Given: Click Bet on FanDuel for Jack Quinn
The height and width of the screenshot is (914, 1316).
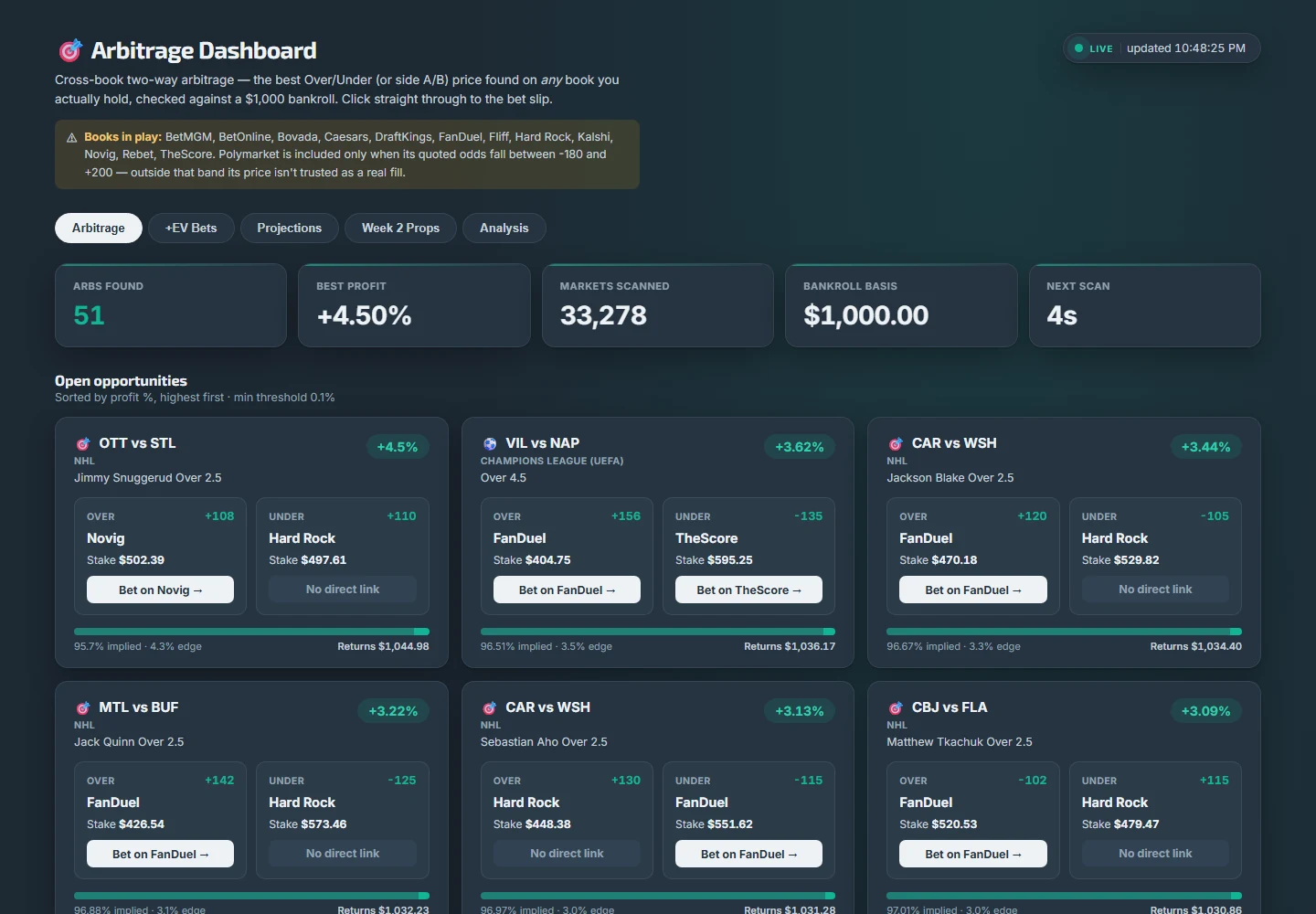Looking at the screenshot, I should (160, 854).
